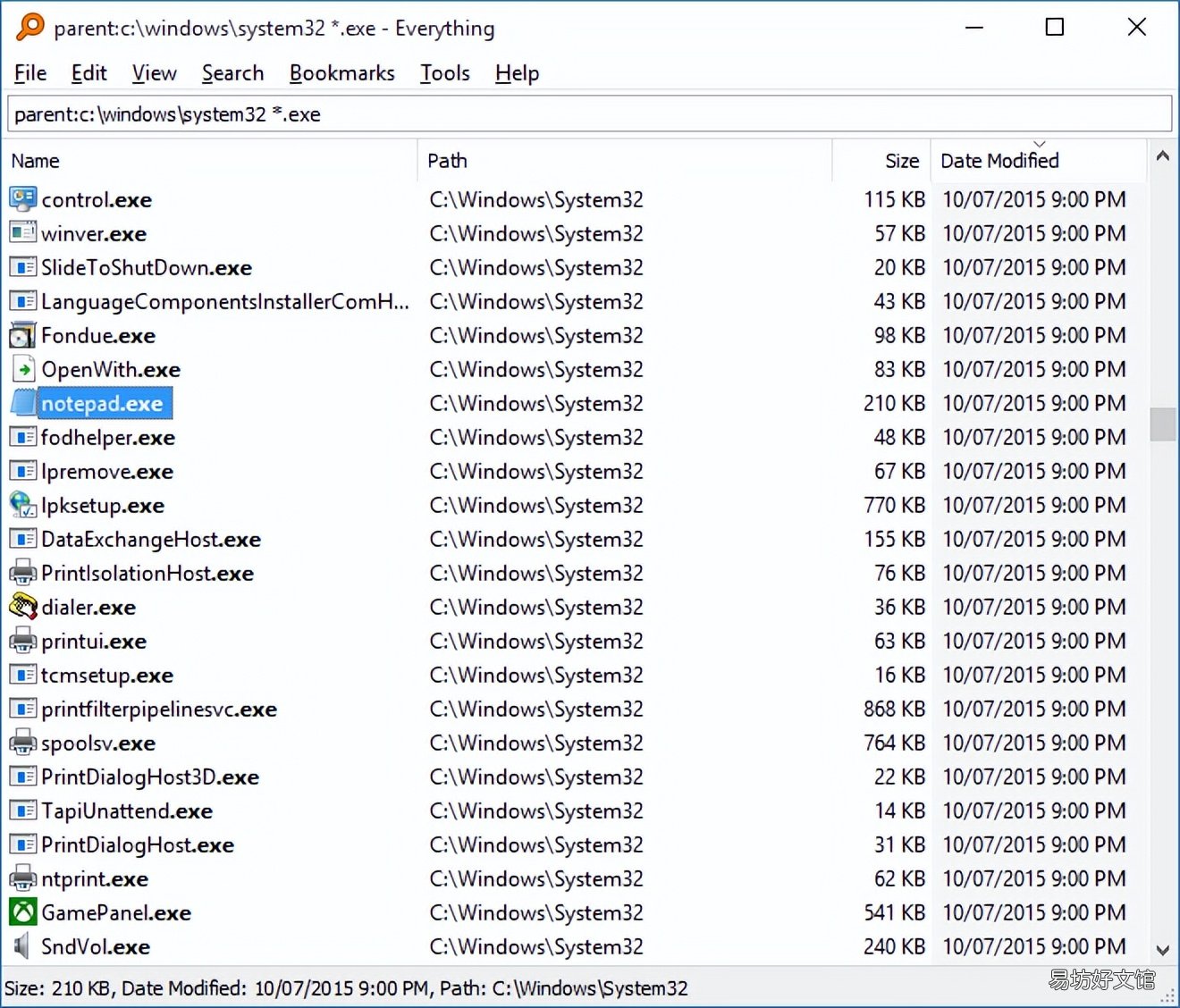Click the LanguageComponentsInstallerComH file icon
Image resolution: width=1180 pixels, height=1008 pixels.
pos(22,301)
